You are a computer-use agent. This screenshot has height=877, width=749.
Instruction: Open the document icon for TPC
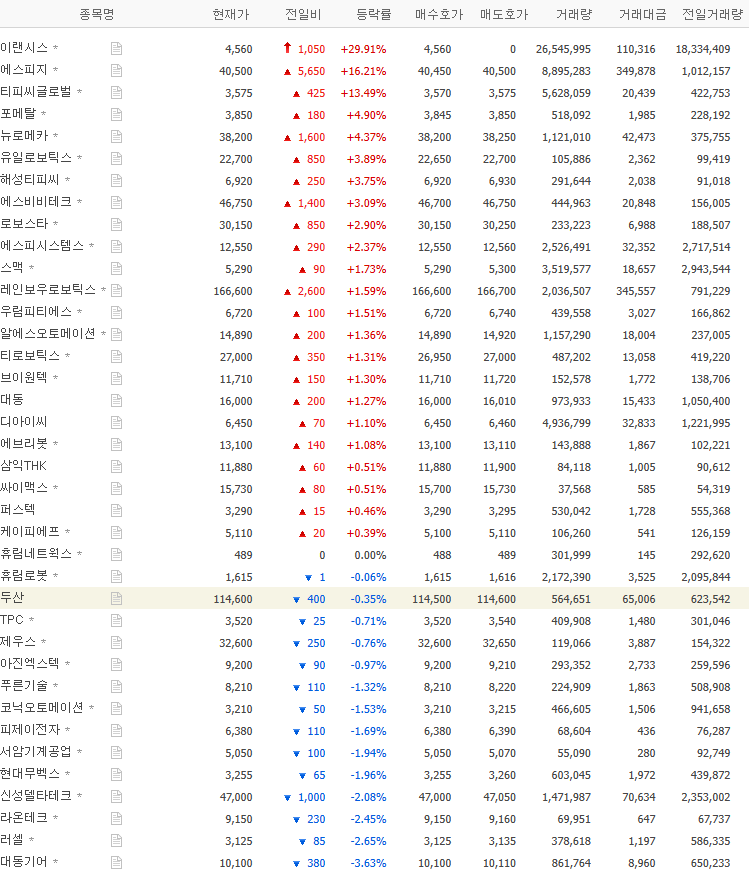[x=116, y=620]
